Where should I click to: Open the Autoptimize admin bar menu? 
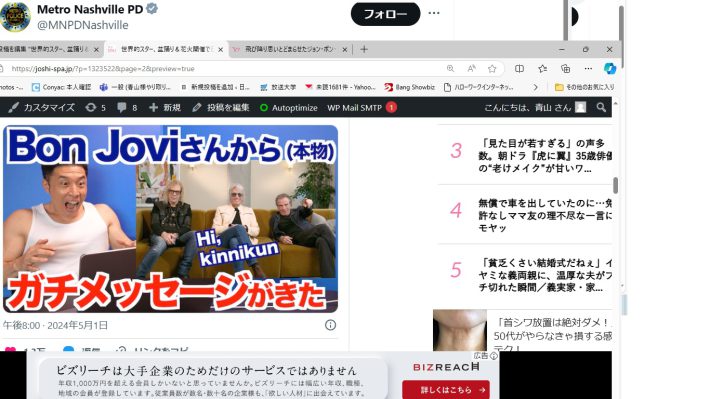(288, 108)
